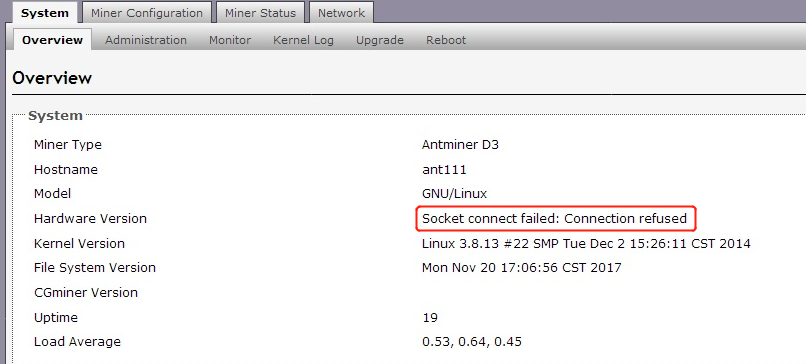Click the ant111 hostname value
The width and height of the screenshot is (806, 364).
(x=444, y=169)
